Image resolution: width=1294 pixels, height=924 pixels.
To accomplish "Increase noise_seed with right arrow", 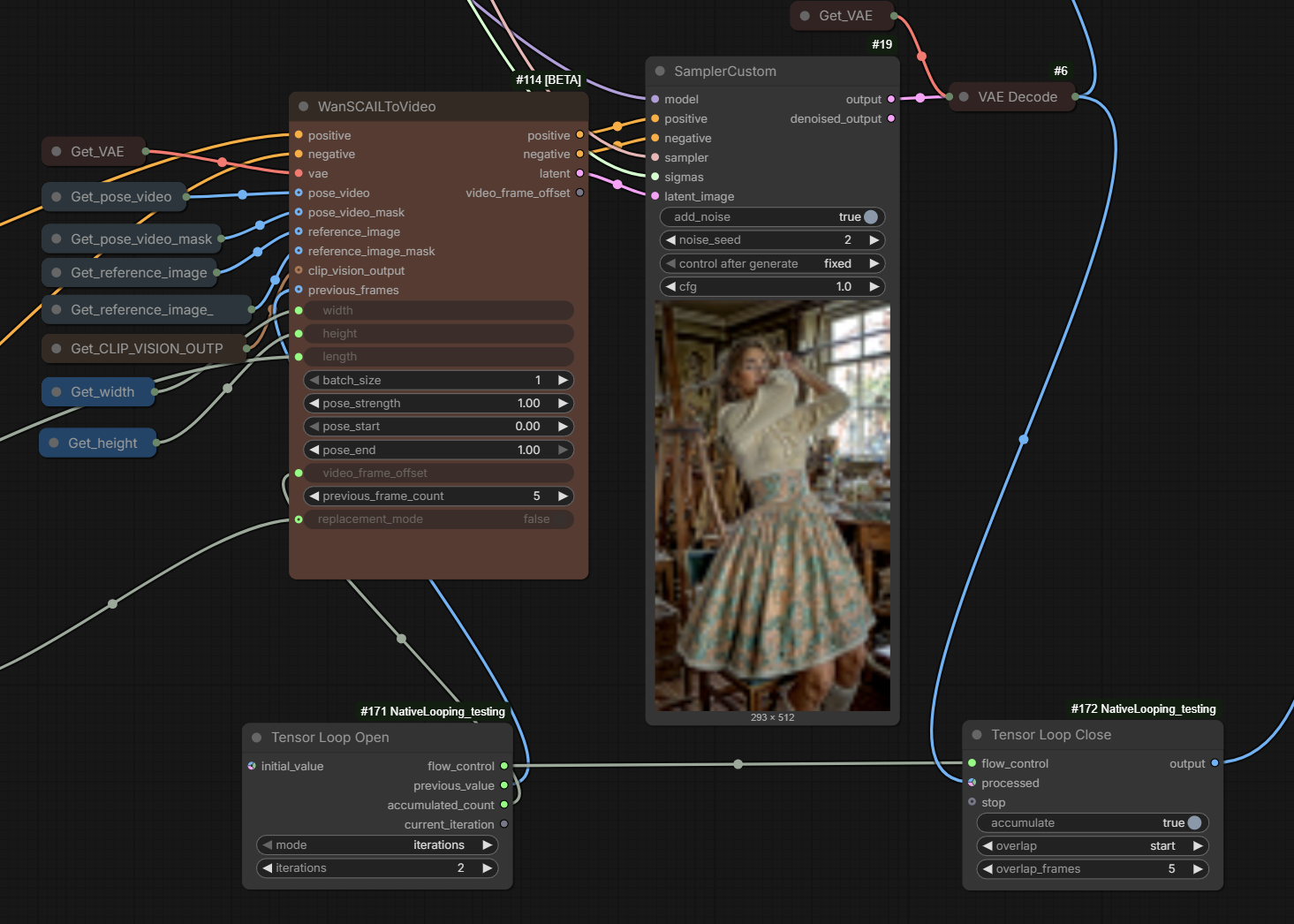I will 874,240.
